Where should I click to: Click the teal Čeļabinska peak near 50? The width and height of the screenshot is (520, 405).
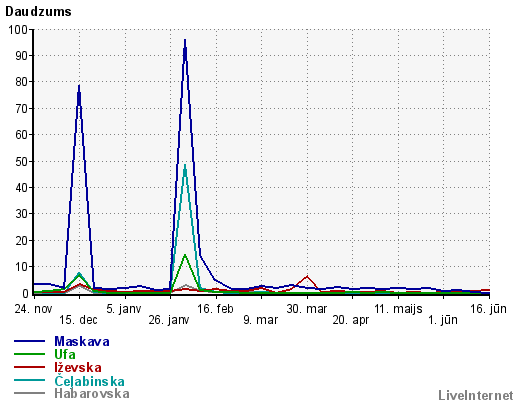click(185, 165)
